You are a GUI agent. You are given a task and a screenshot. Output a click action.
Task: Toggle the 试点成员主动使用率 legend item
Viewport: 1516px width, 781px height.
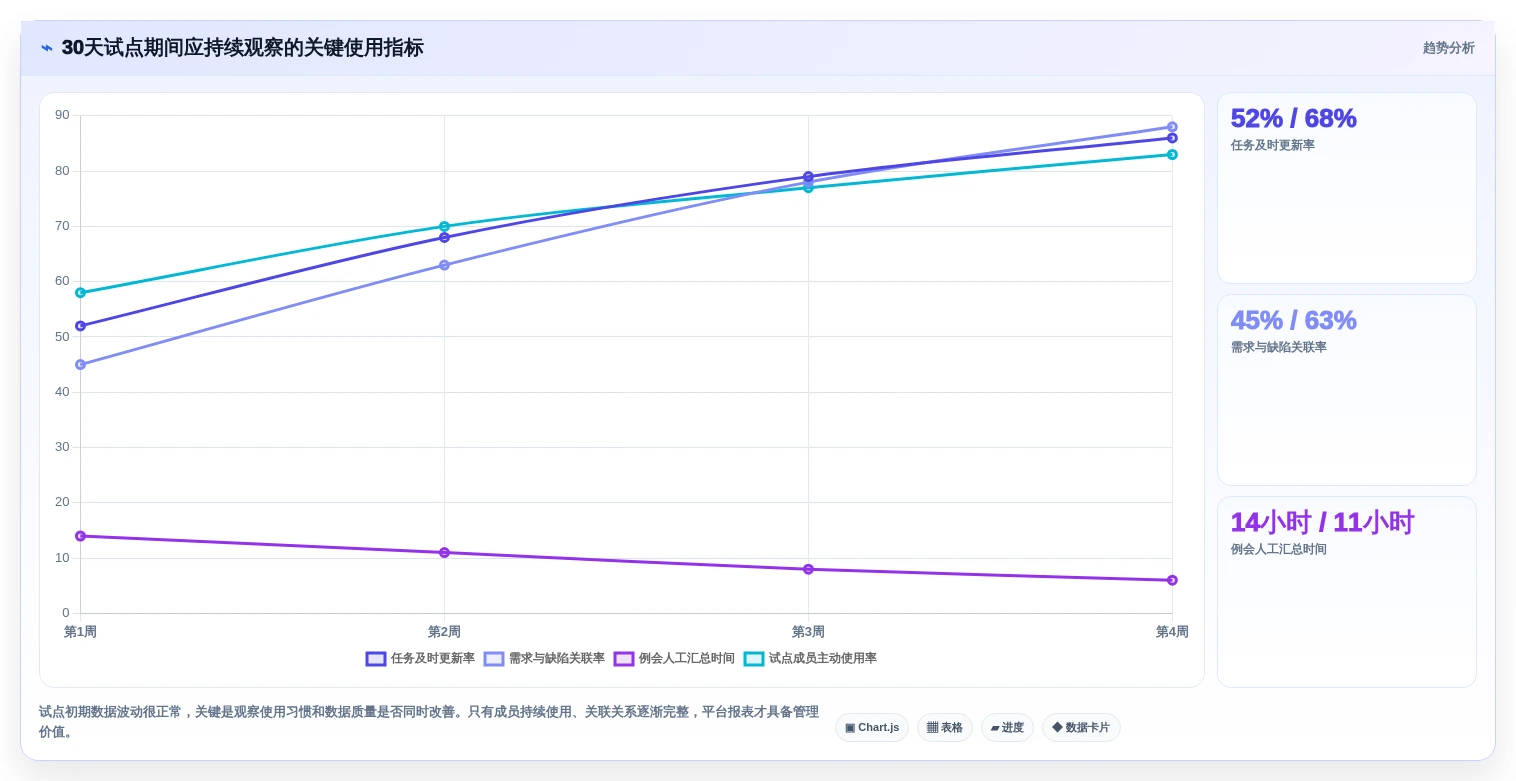coord(810,659)
